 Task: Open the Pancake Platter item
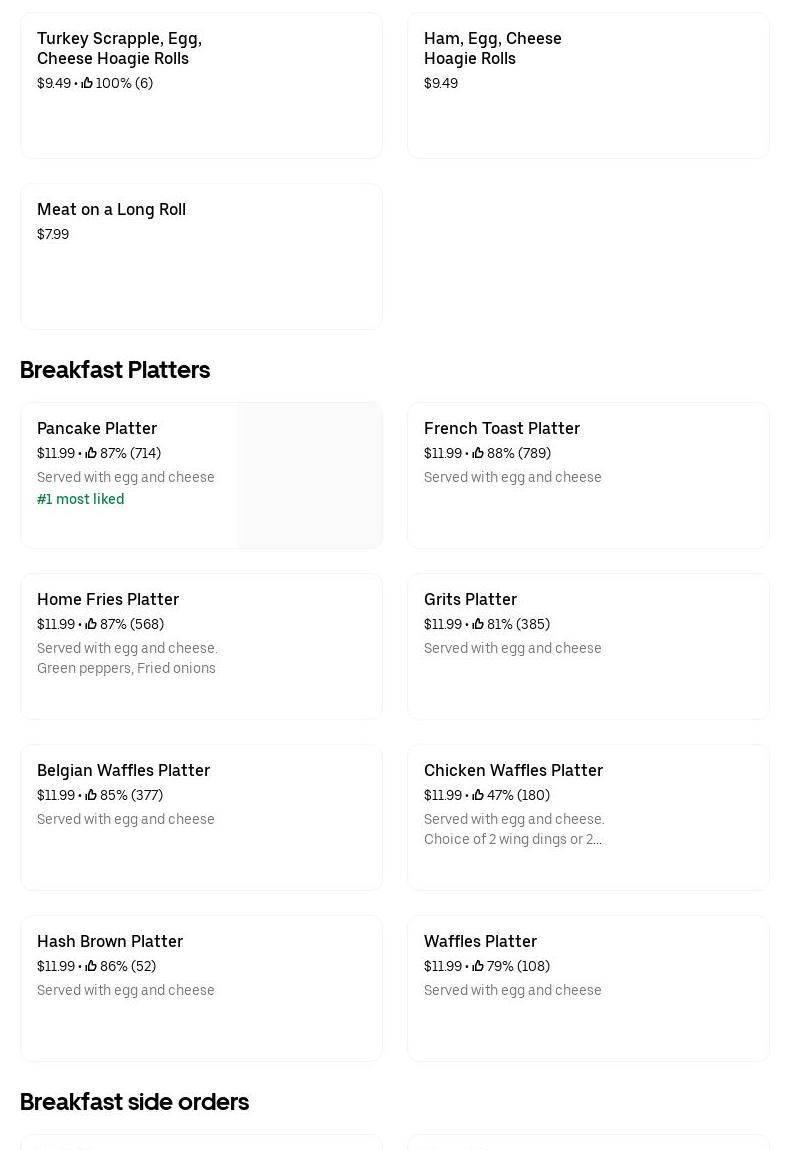(x=97, y=428)
